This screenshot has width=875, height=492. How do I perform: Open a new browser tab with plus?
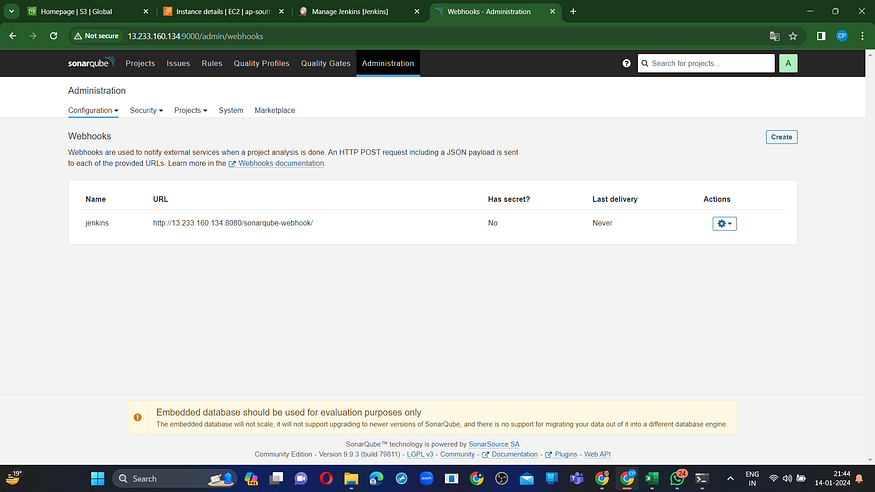[x=573, y=11]
